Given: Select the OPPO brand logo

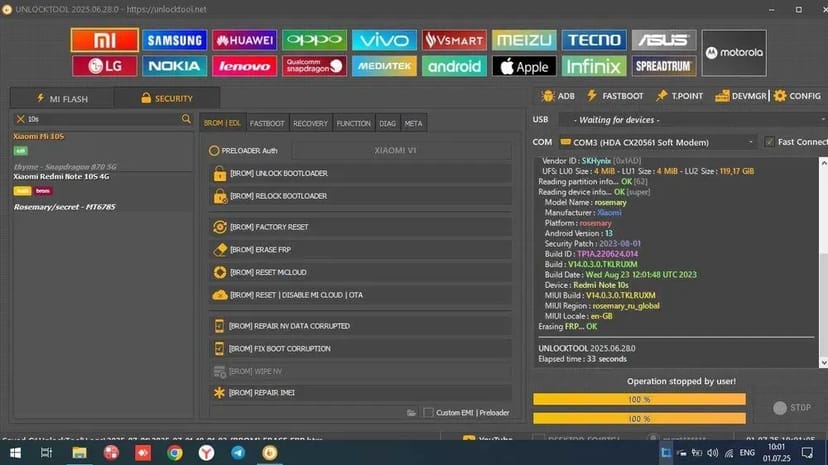Looking at the screenshot, I should click(x=314, y=40).
